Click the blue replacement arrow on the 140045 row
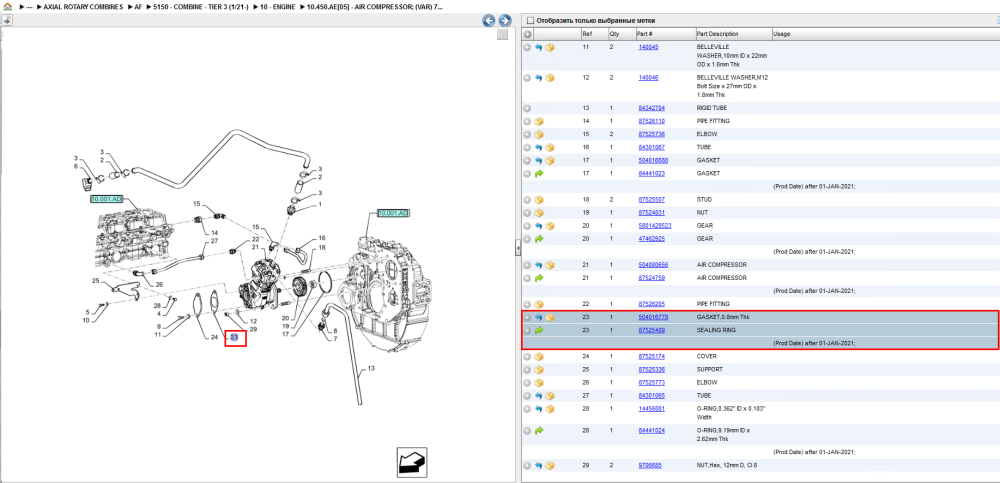The width and height of the screenshot is (1000, 483). tap(538, 47)
